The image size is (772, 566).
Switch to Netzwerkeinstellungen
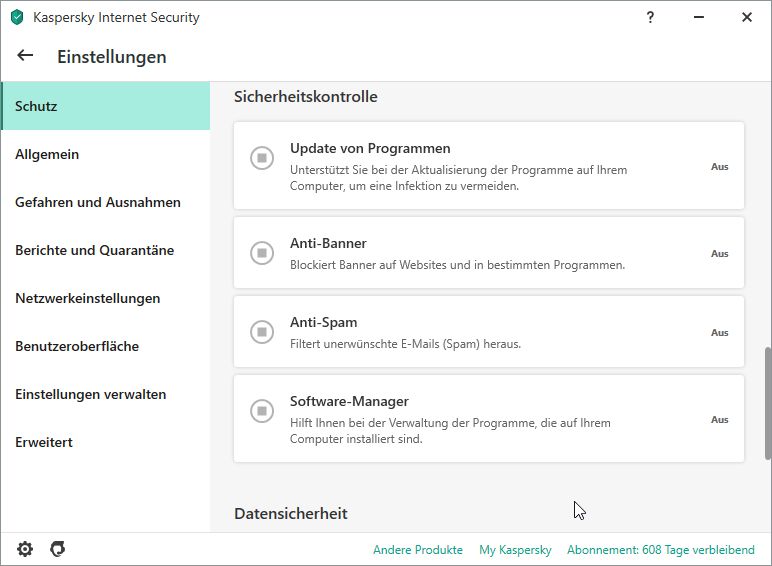click(88, 298)
